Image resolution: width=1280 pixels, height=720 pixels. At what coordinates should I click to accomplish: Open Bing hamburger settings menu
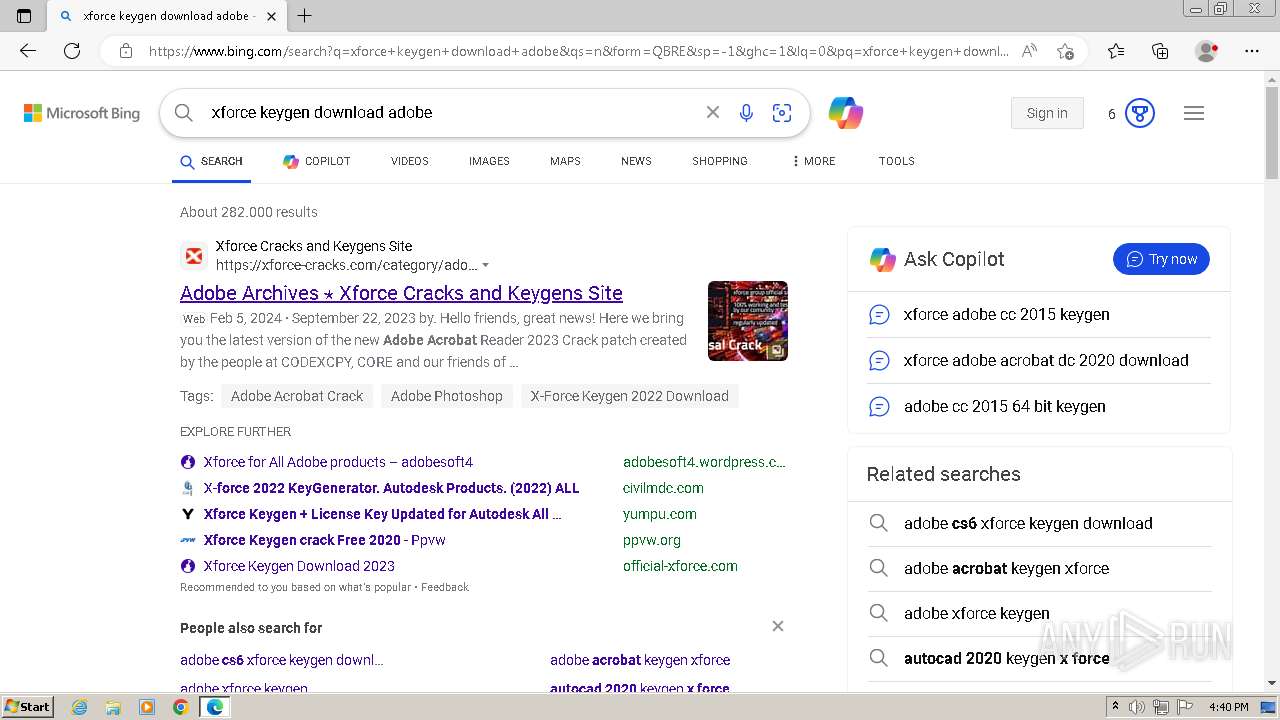(x=1194, y=113)
